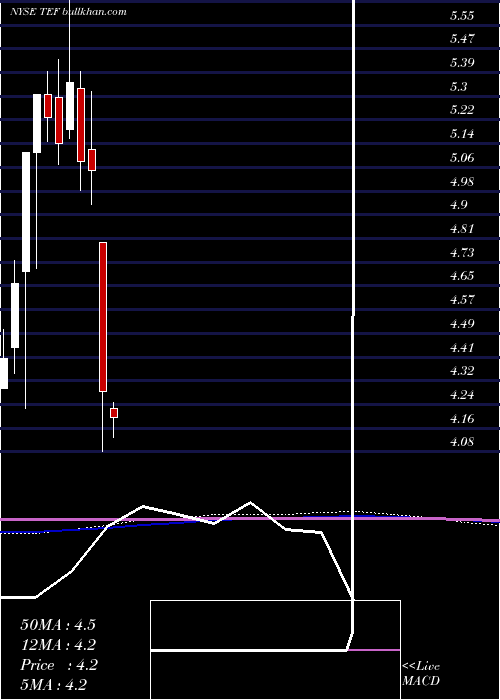Click the small red candle near 4.16
This screenshot has width=500, height=700.
point(114,413)
